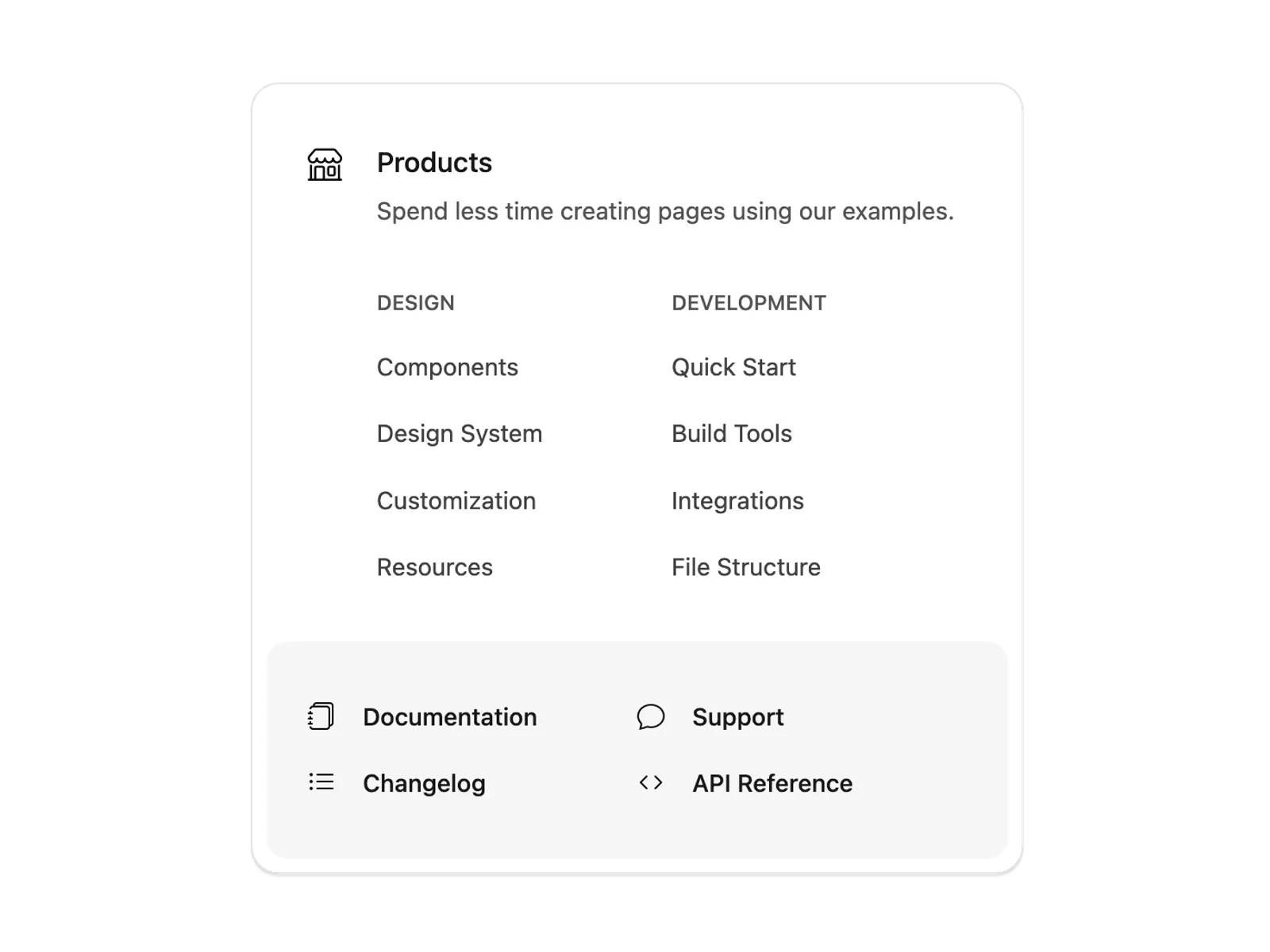Click the storefront Products icon
This screenshot has width=1270, height=952.
tap(325, 165)
